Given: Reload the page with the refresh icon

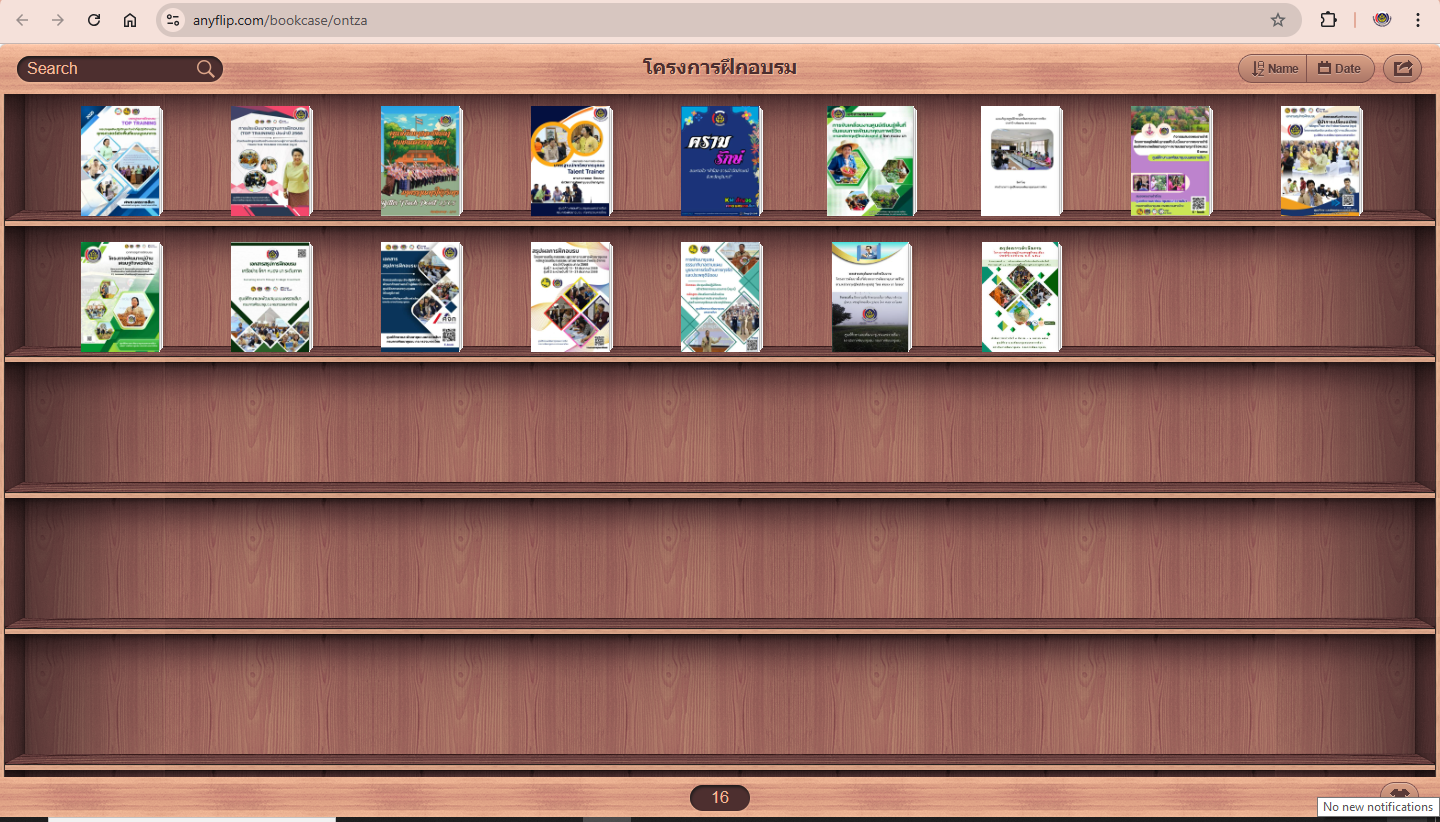Looking at the screenshot, I should click(94, 20).
